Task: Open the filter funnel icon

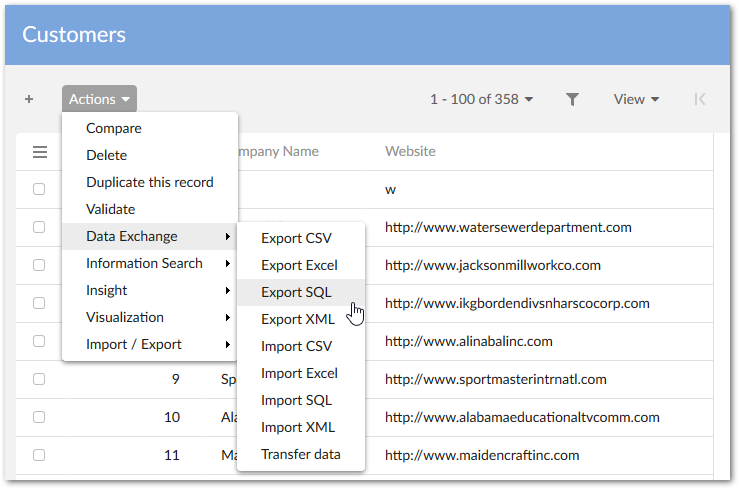Action: (x=572, y=99)
